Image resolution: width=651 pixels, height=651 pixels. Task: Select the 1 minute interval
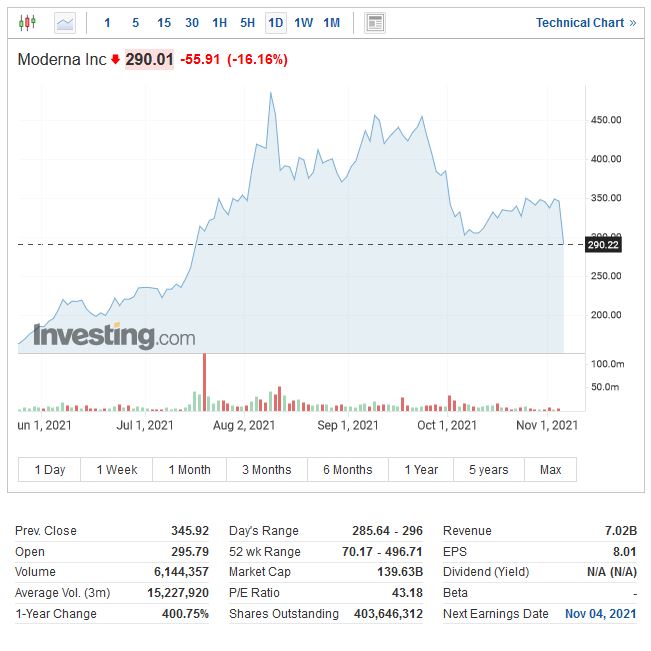(108, 22)
